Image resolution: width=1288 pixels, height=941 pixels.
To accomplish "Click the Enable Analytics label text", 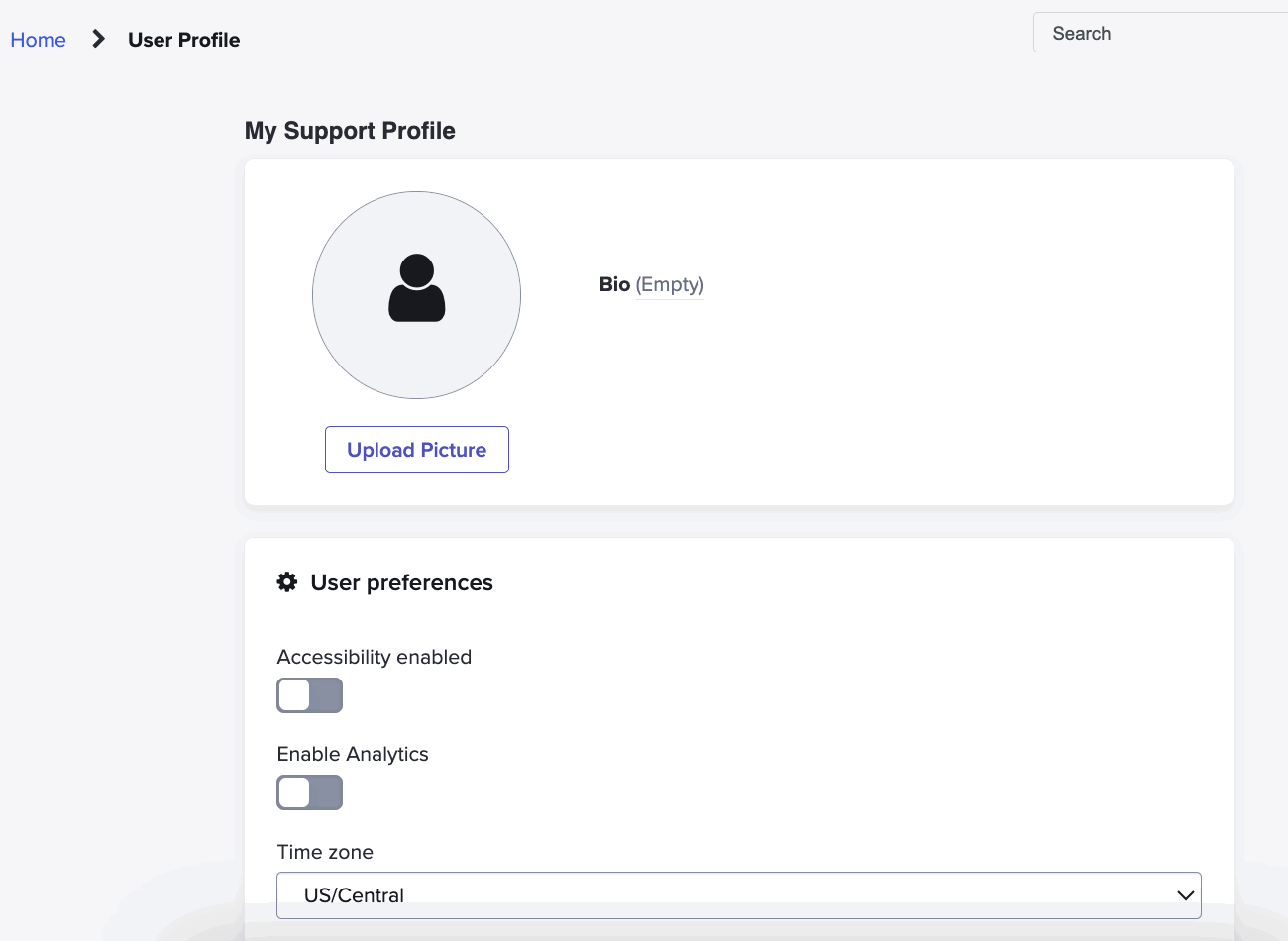I will (352, 754).
